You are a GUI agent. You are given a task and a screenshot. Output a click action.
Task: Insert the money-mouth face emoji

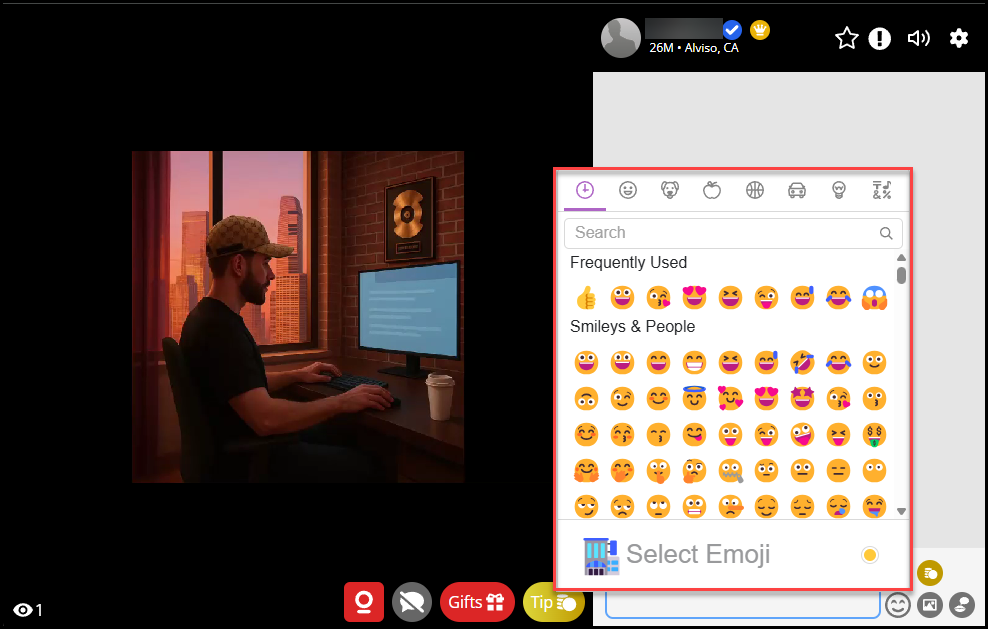(874, 434)
